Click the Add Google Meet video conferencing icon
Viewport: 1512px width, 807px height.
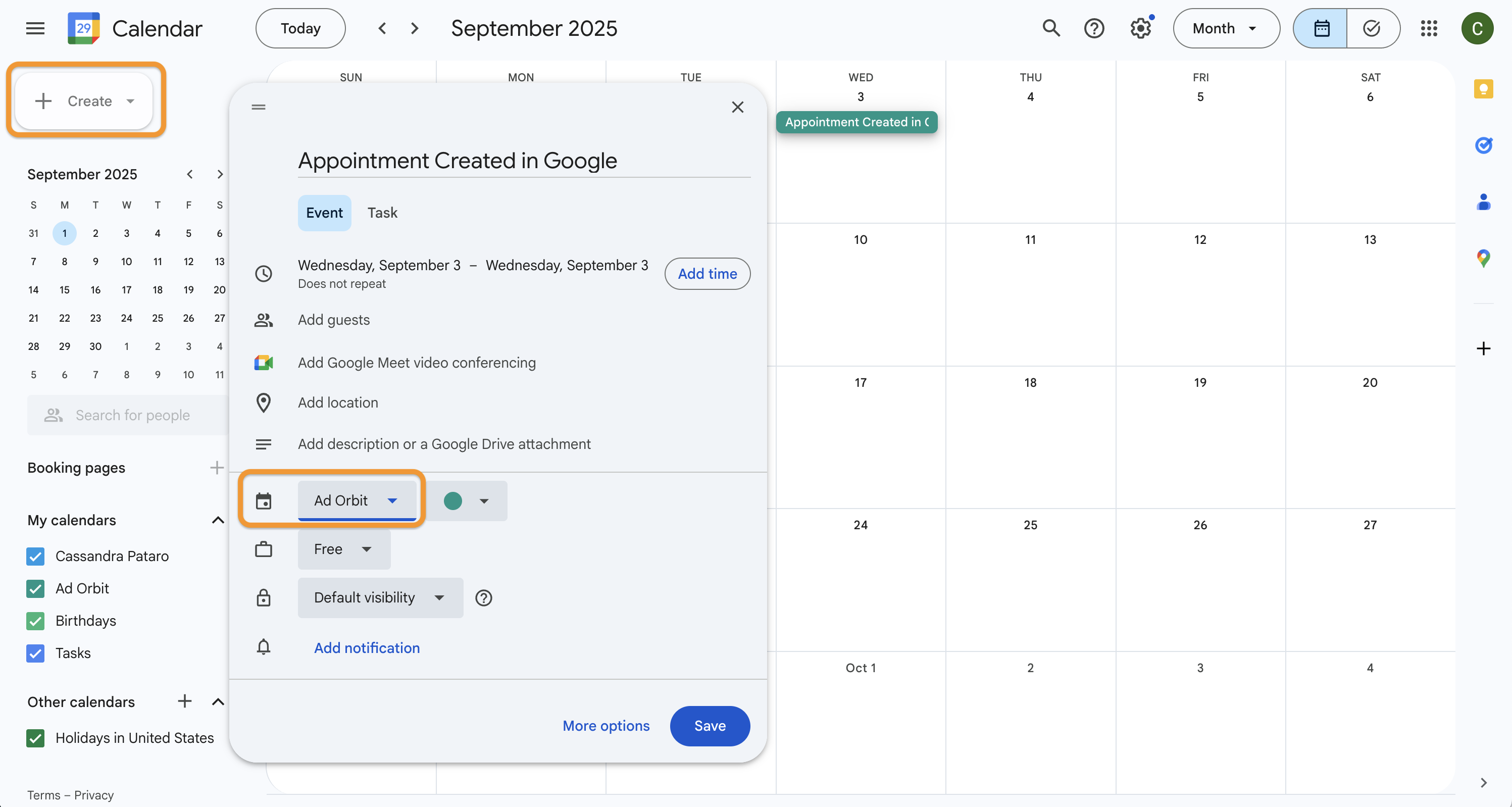[x=264, y=363]
